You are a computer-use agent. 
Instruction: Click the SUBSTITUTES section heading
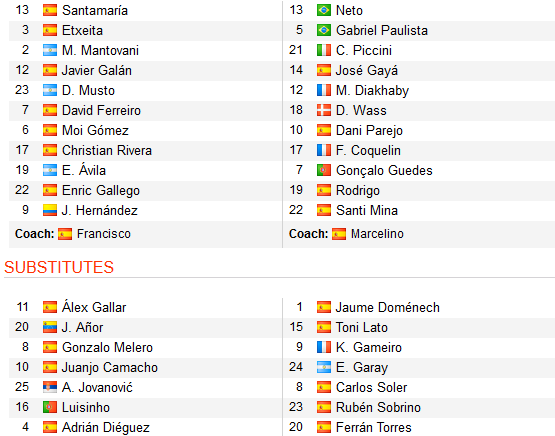[59, 268]
